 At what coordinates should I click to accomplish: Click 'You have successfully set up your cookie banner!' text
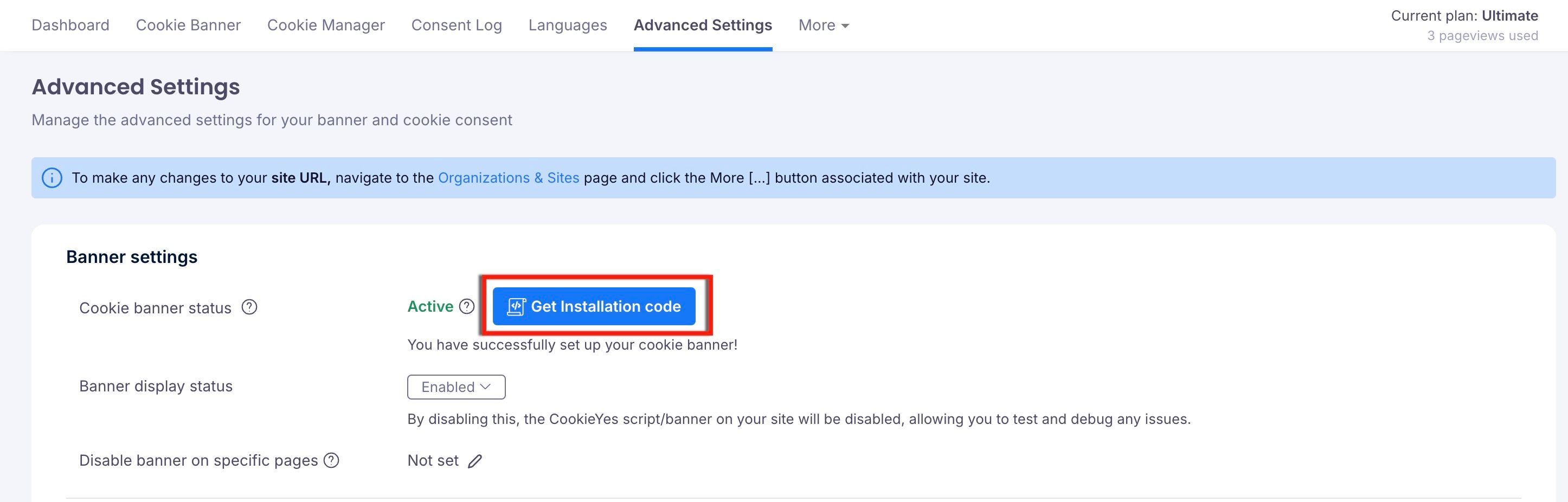coord(572,345)
